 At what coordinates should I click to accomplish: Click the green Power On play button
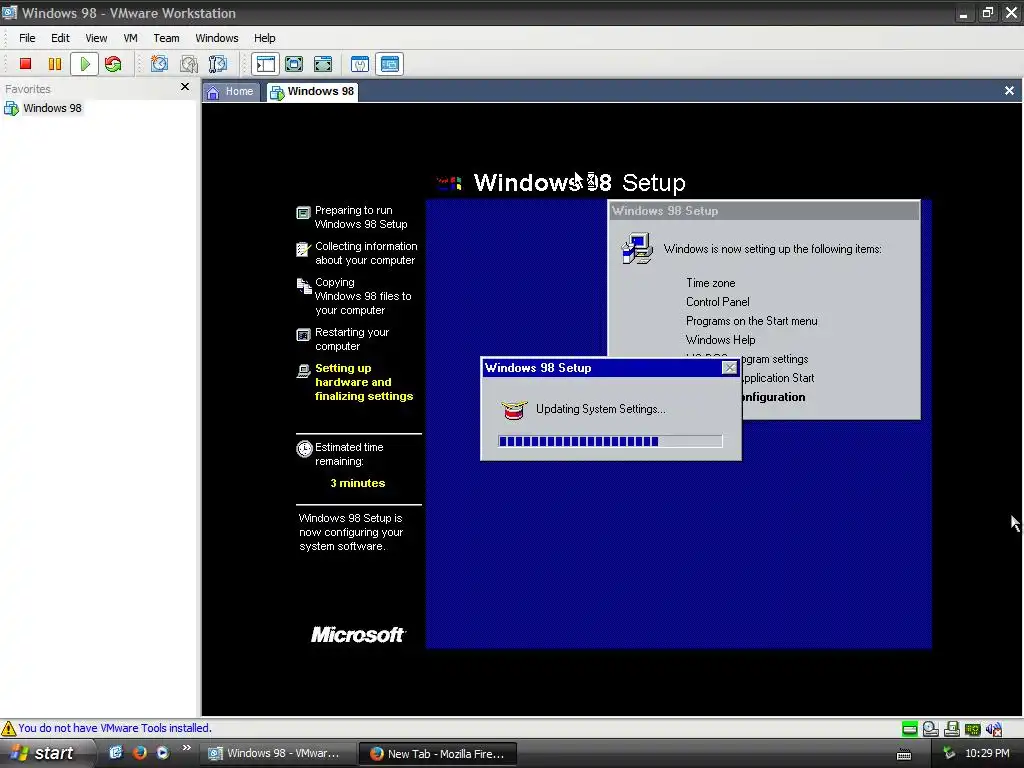[x=85, y=63]
